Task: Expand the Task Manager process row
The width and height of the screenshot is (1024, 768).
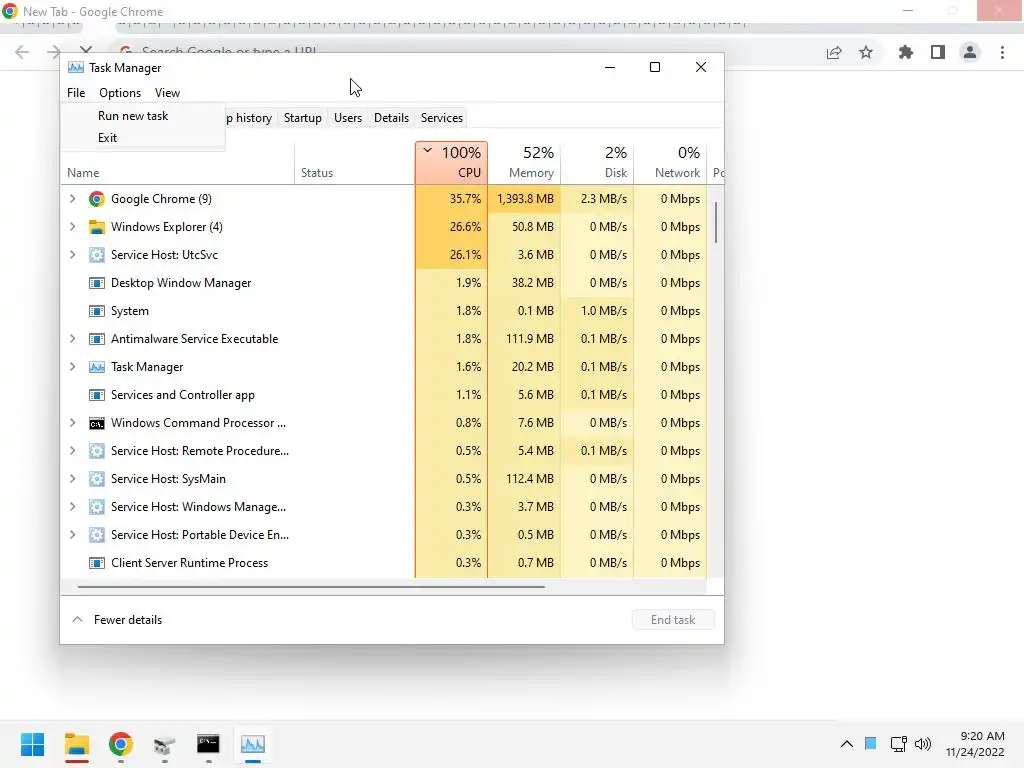Action: 72,367
